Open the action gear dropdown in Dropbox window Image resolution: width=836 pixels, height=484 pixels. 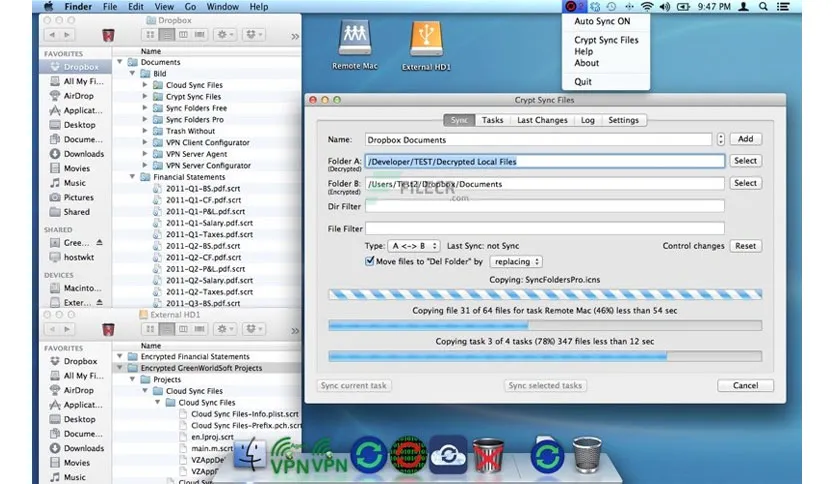coord(224,35)
